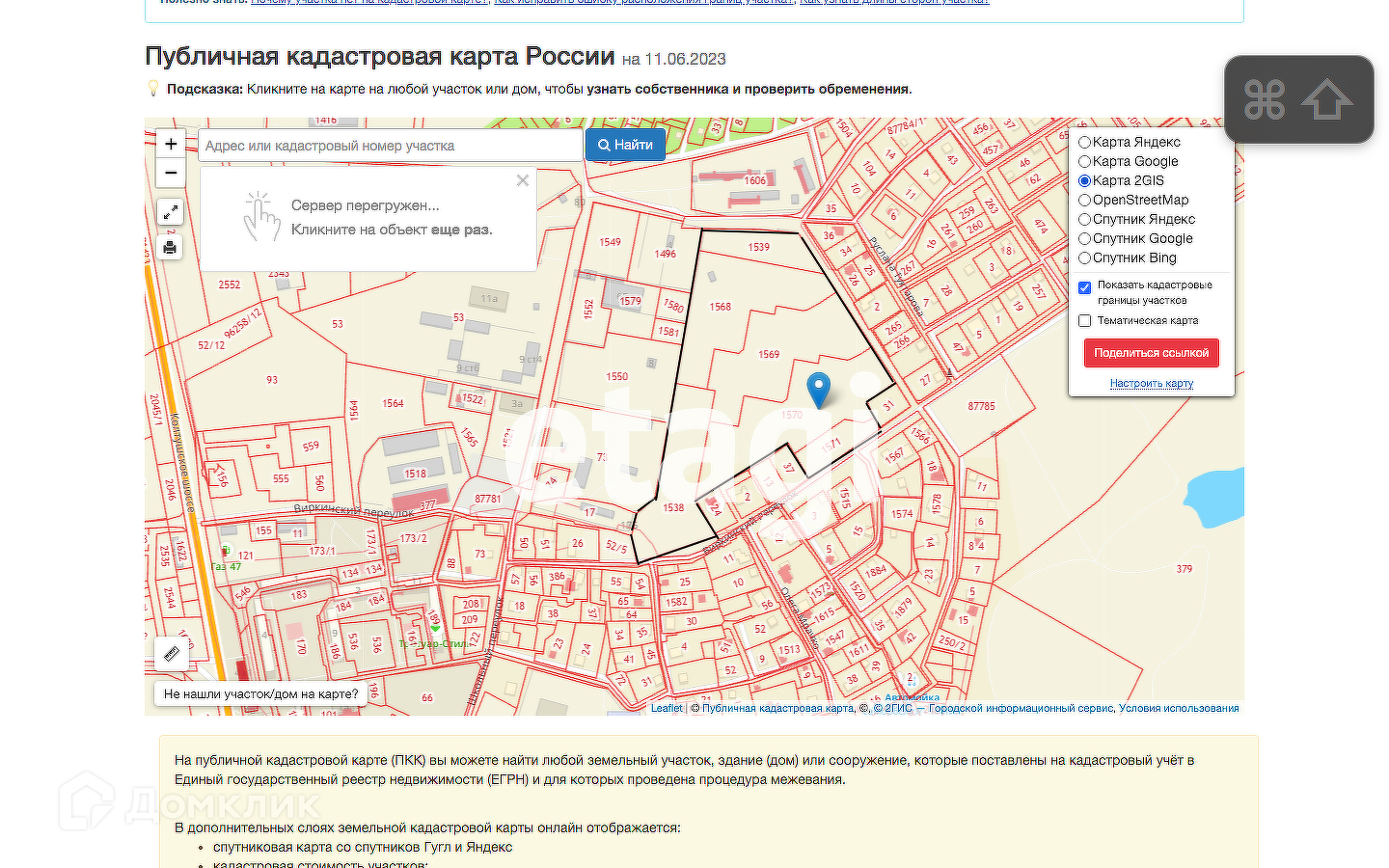This screenshot has height=868, width=1389.
Task: Click parcel 93 on the map
Action: (x=272, y=380)
